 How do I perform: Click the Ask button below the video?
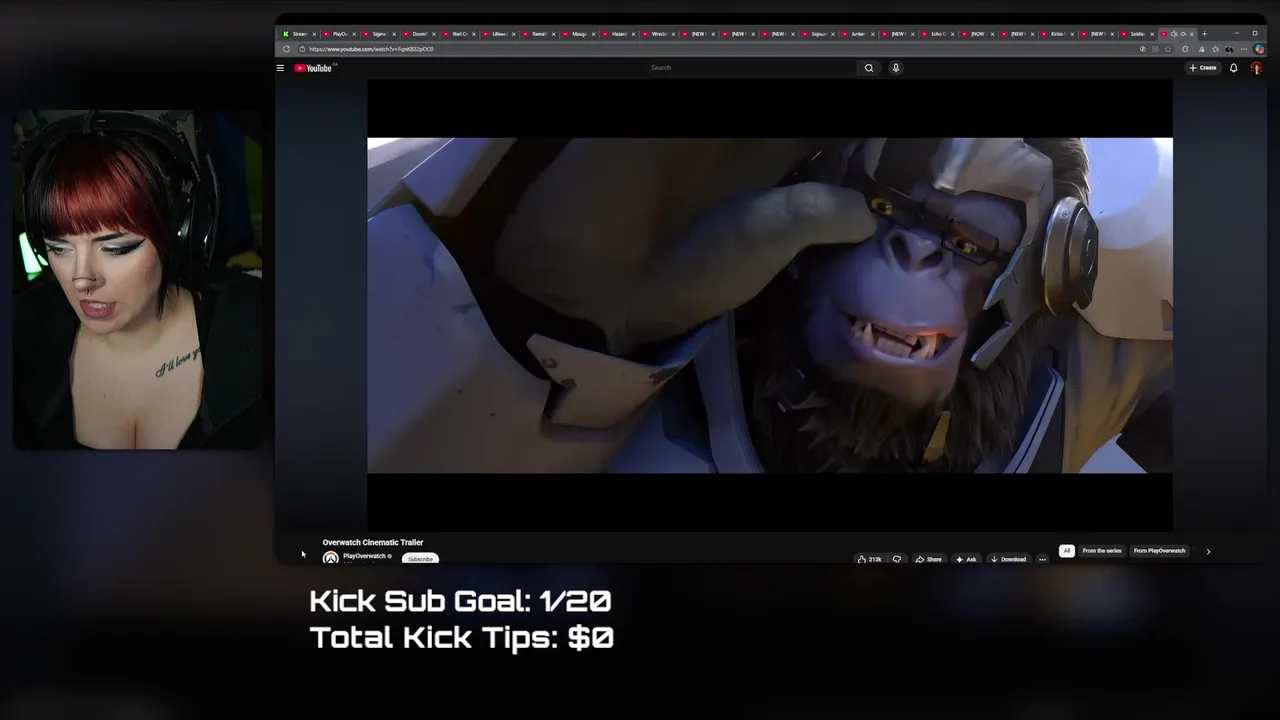[966, 559]
